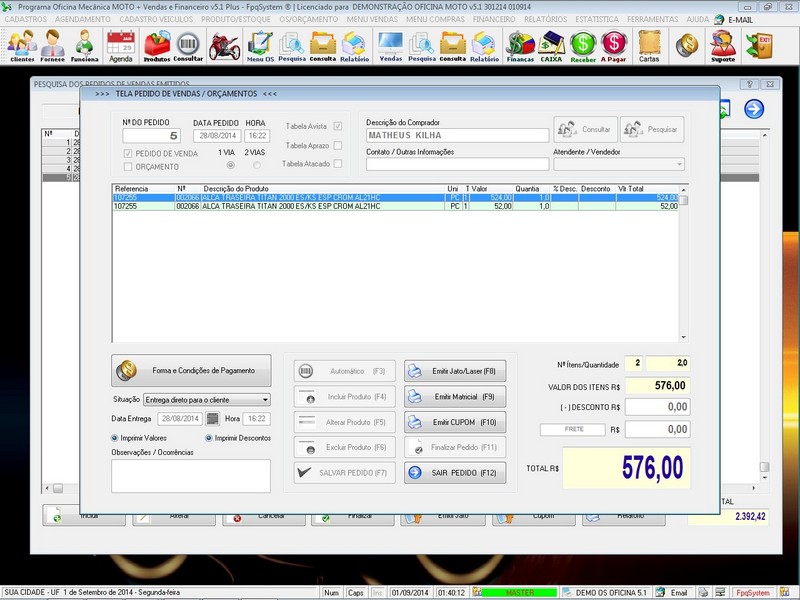This screenshot has height=600, width=800.
Task: Open the motorcycle vehicle register icon
Action: (224, 46)
